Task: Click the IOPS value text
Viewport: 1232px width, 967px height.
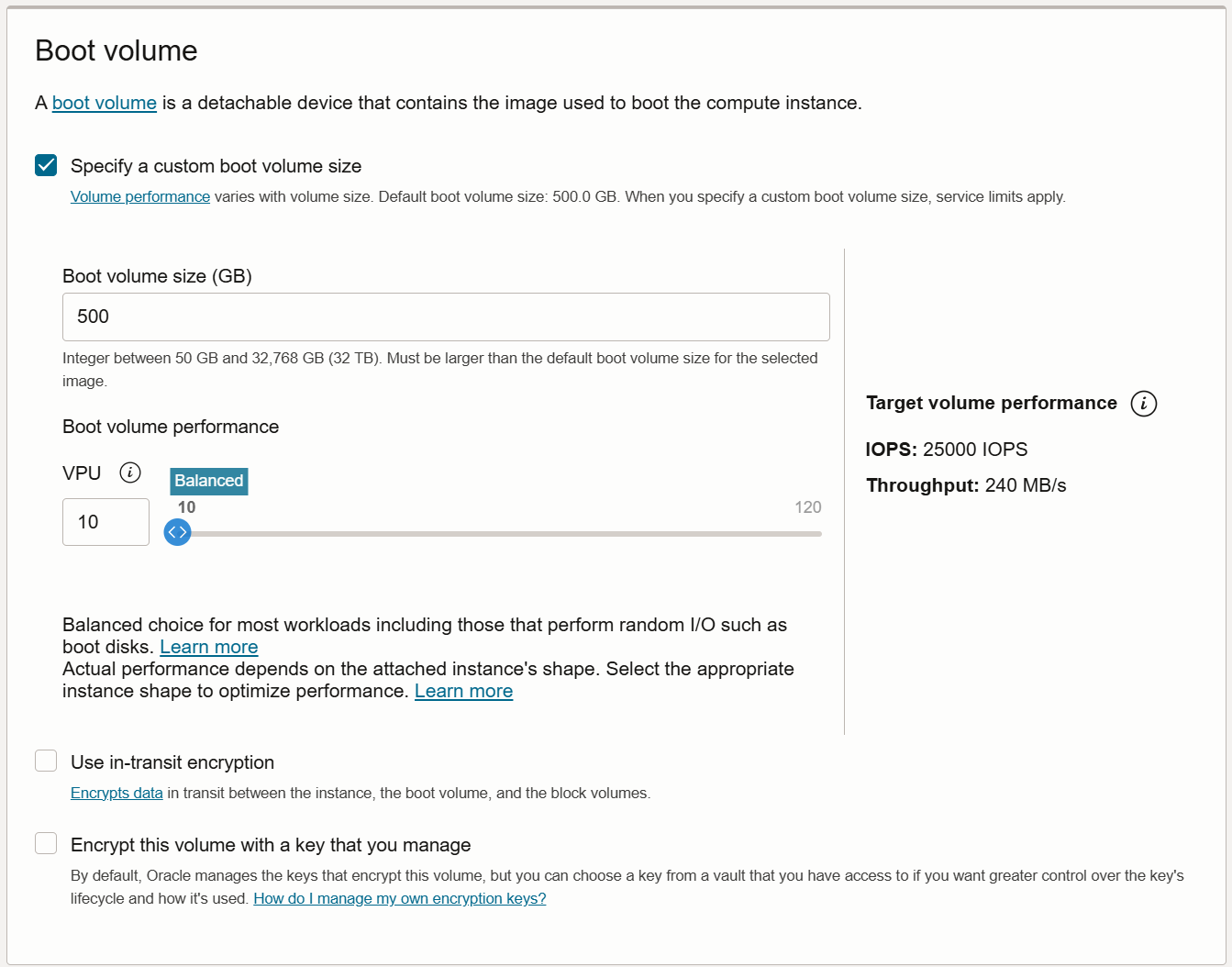Action: (x=974, y=450)
